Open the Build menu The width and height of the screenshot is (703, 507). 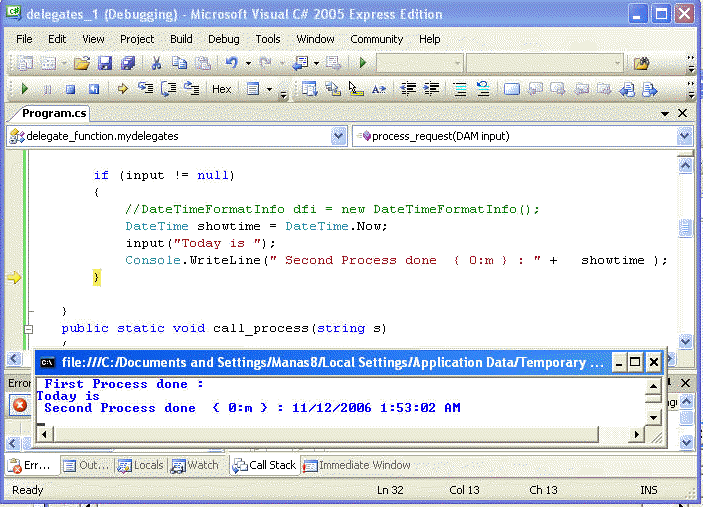coord(181,39)
